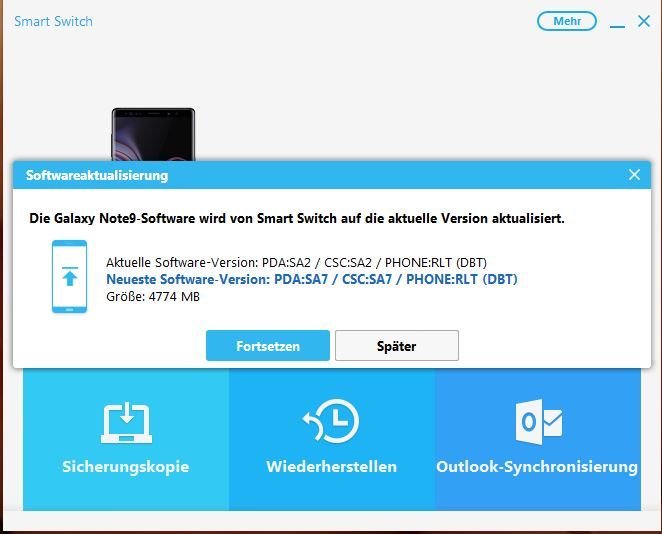This screenshot has height=534, width=662.
Task: Click the Wiederherstellen clock icon
Action: (331, 421)
